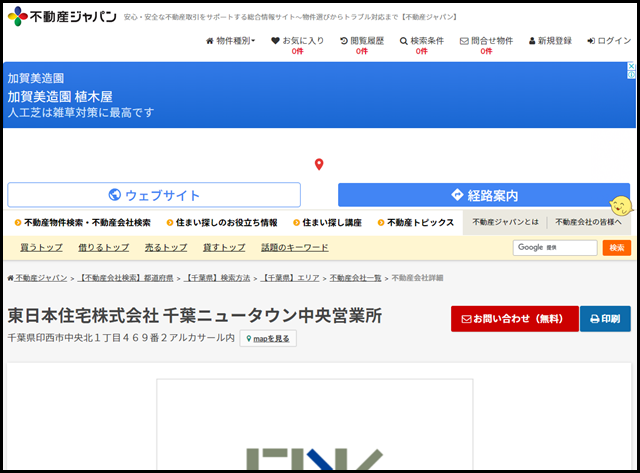
Task: Click breadcrumb 【千葉県】検索方法
Action: point(217,278)
